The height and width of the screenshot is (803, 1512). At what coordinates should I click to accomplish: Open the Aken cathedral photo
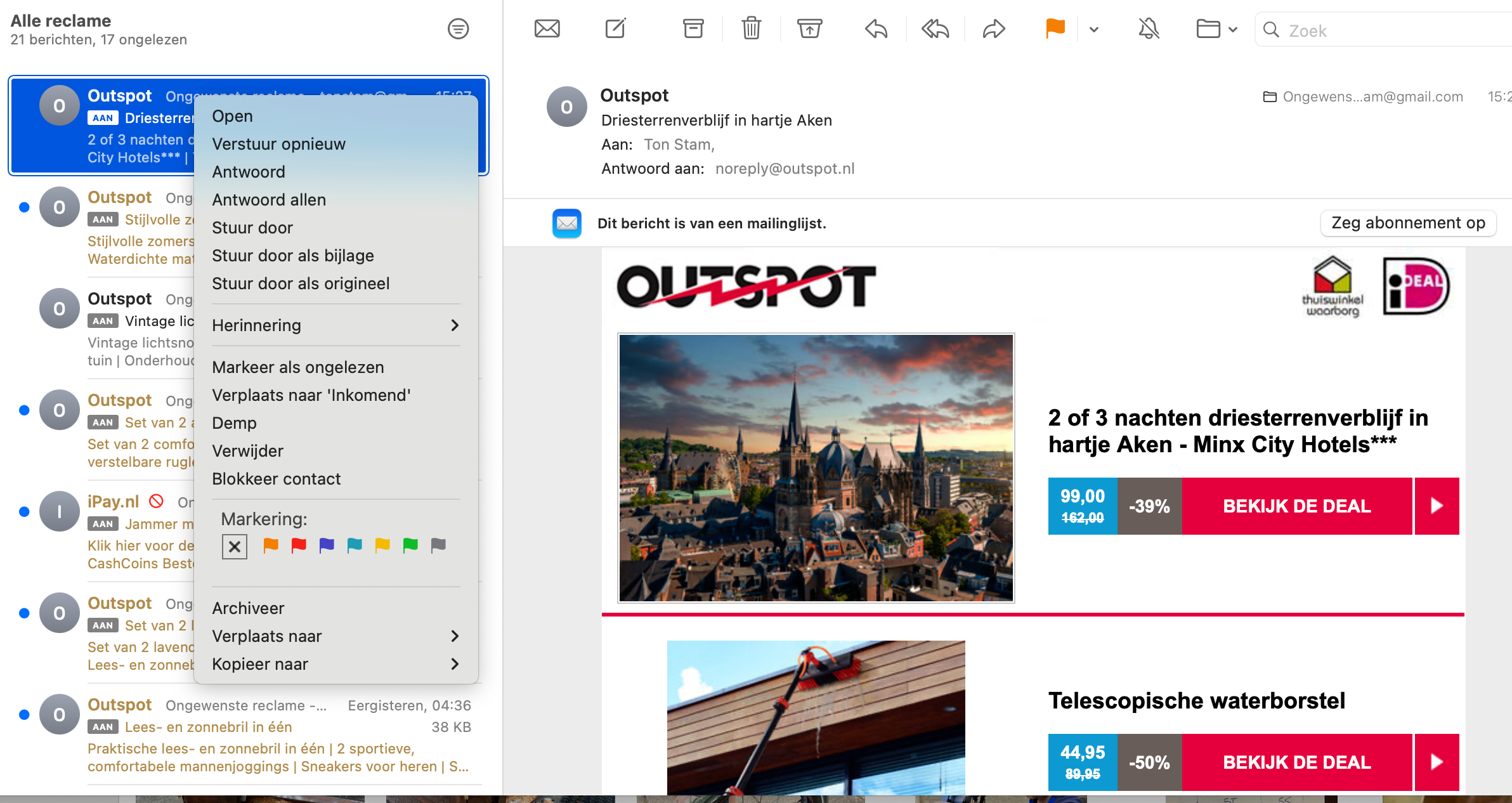[x=816, y=468]
